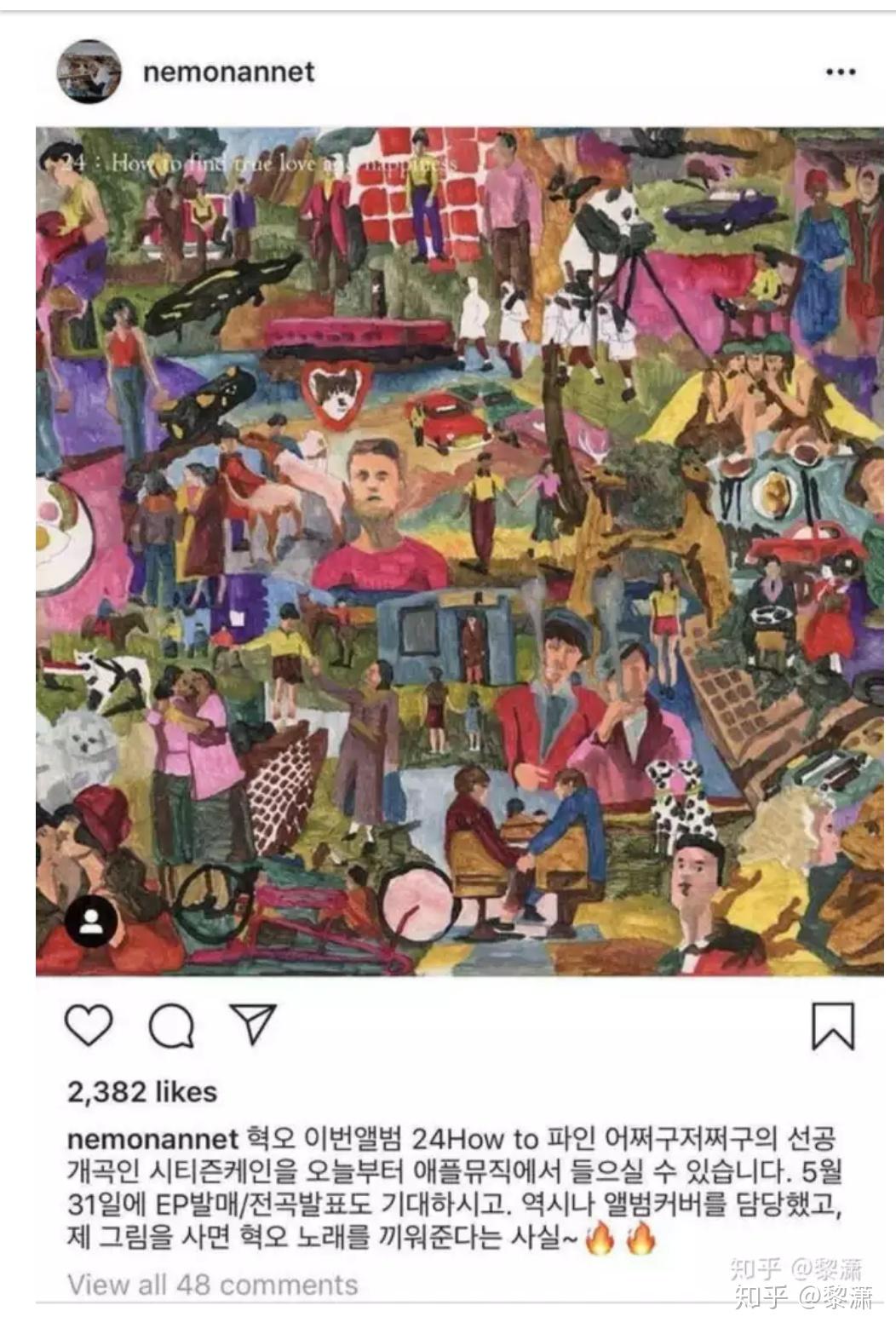The height and width of the screenshot is (1334, 896).
Task: Save the post with the bookmark icon
Action: [x=832, y=1026]
